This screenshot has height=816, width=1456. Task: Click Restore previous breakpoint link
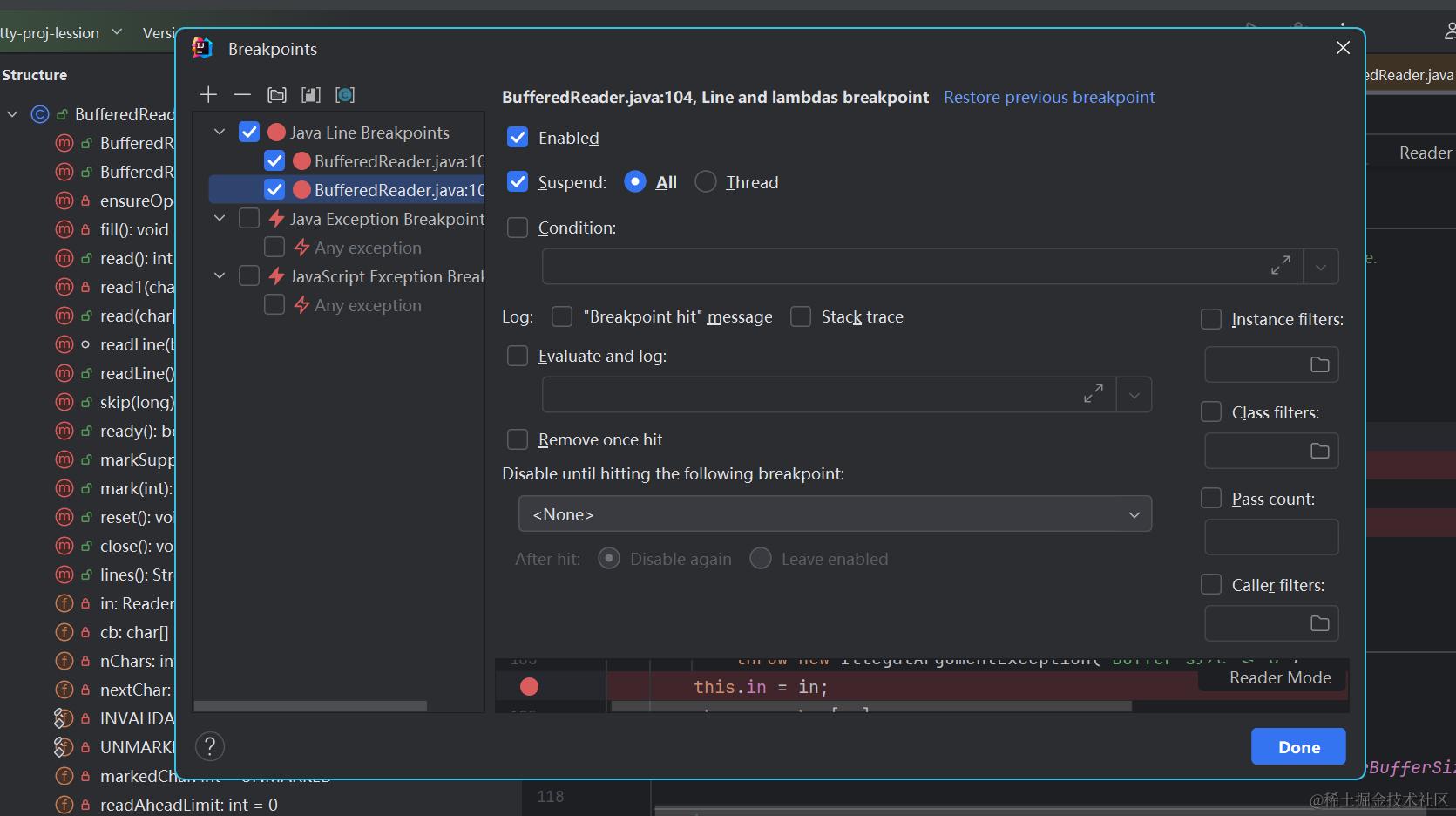pyautogui.click(x=1049, y=97)
